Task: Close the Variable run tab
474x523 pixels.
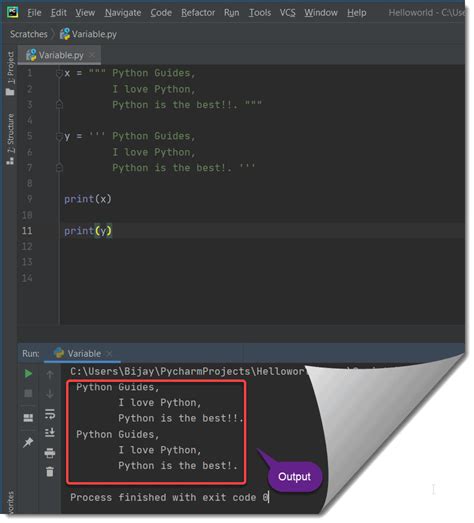Action: 109,354
